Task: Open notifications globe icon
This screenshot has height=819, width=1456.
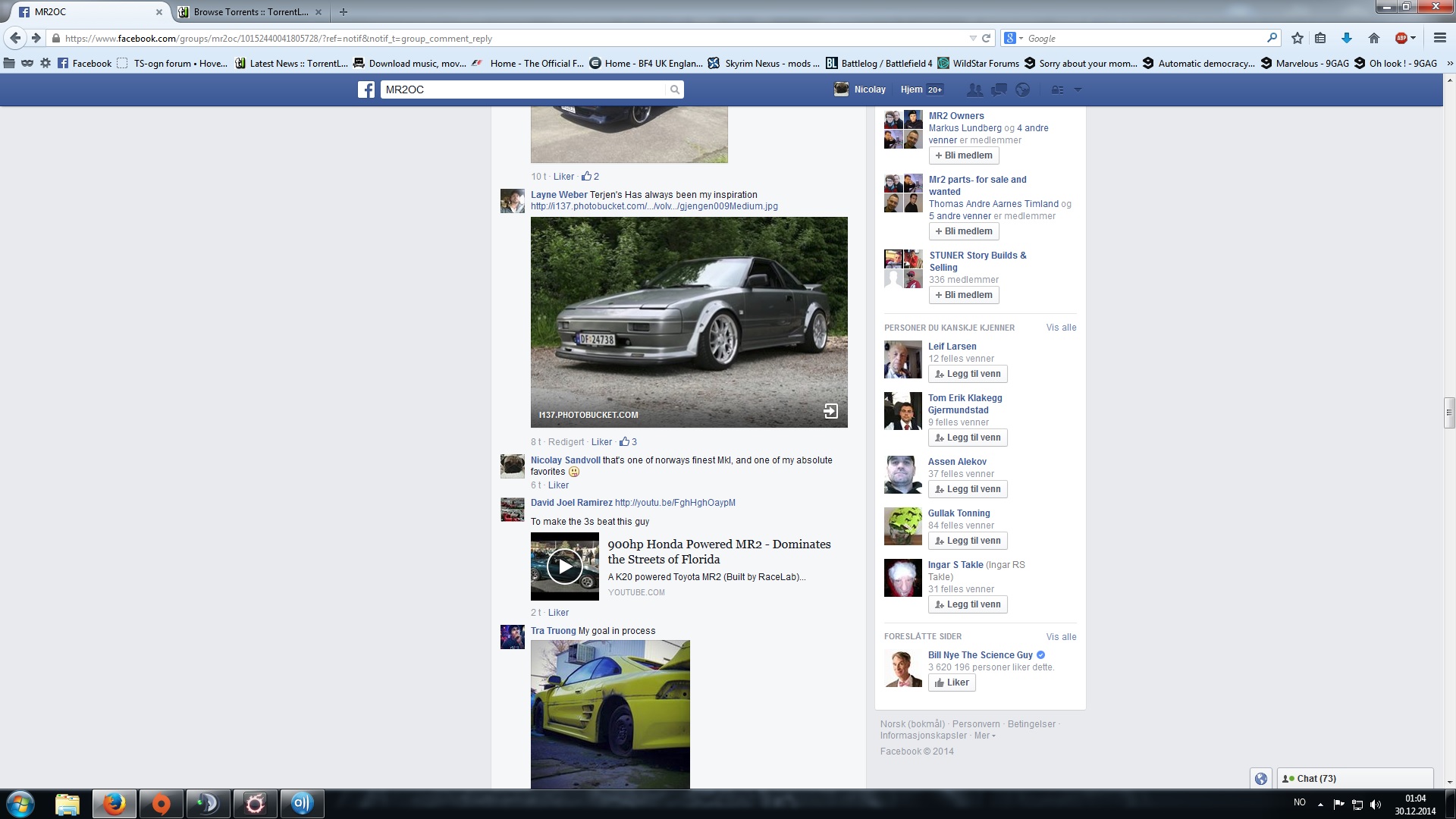Action: 1023,89
